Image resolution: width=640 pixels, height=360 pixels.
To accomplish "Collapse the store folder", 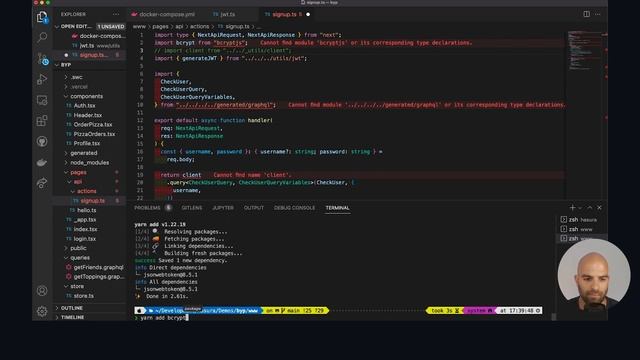I will [x=89, y=286].
